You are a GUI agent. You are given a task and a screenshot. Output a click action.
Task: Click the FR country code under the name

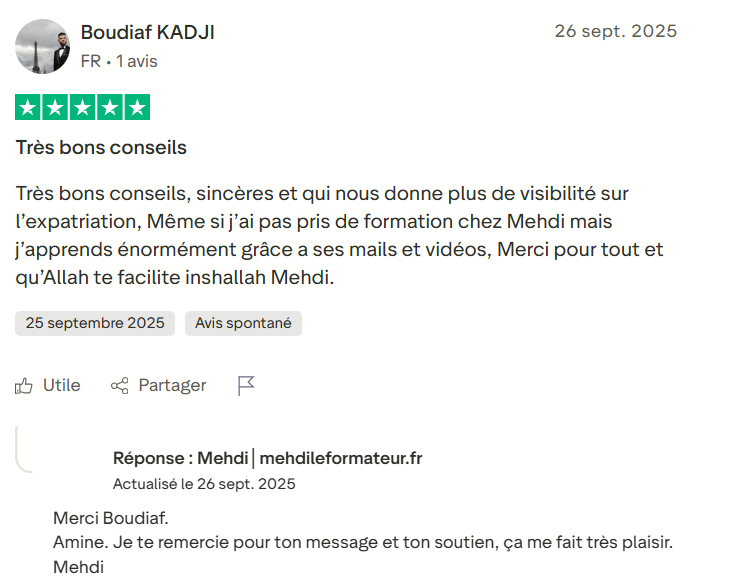(90, 61)
